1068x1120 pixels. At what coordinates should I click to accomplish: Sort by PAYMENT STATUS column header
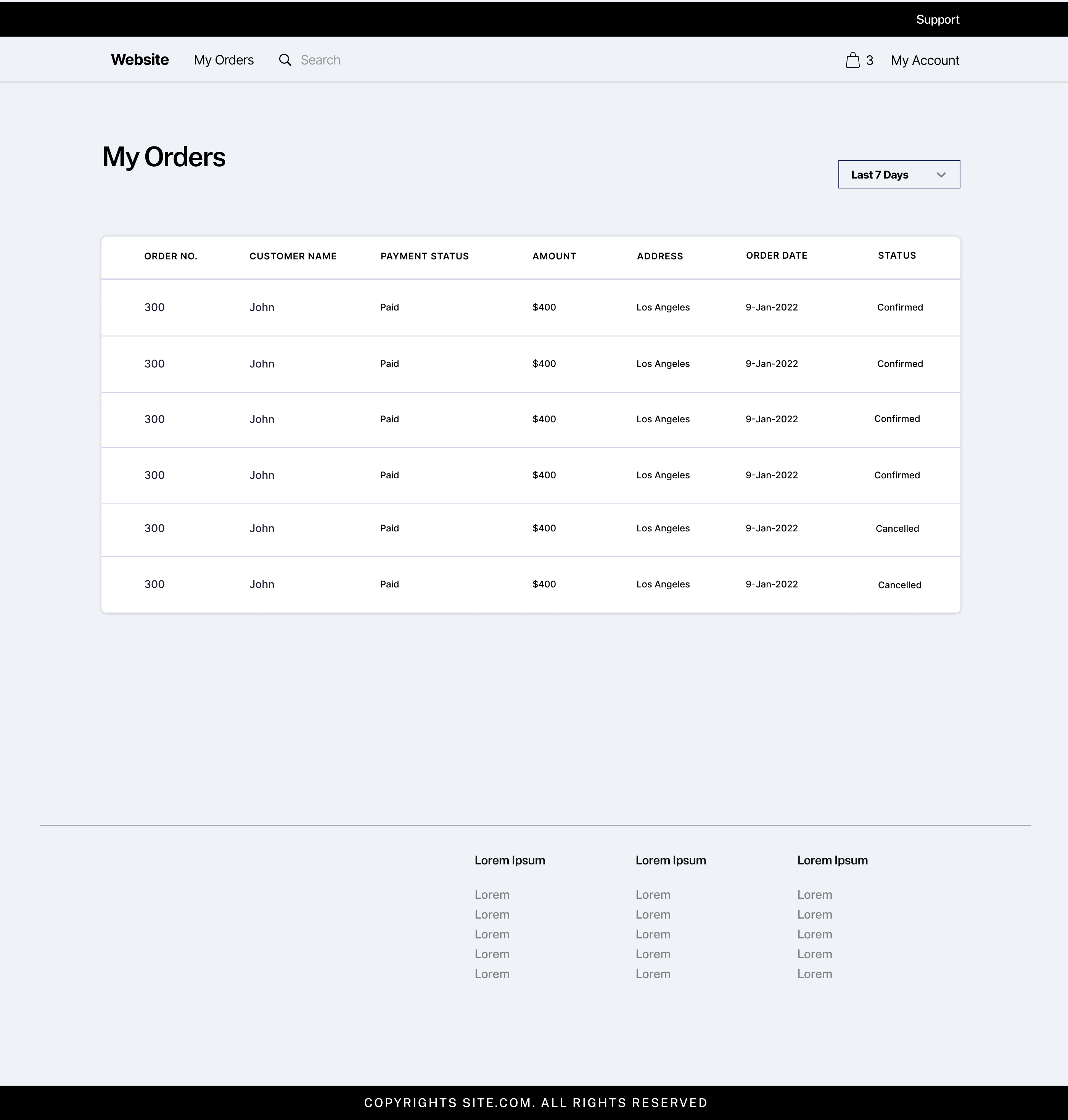[425, 256]
